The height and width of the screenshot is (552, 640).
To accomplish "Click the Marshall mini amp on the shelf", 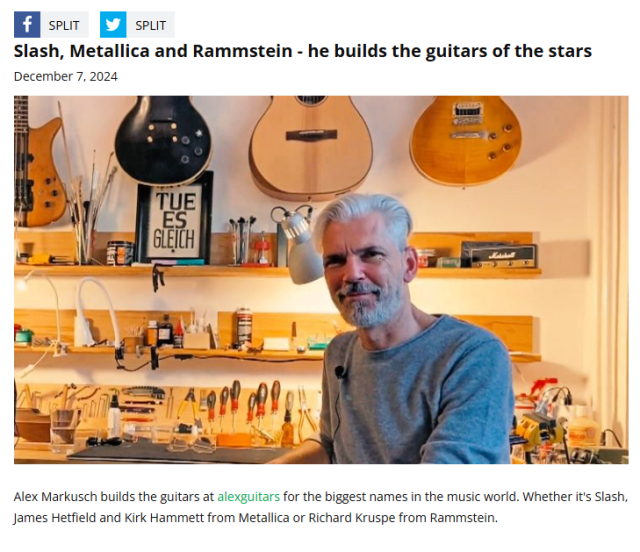I will [x=499, y=255].
